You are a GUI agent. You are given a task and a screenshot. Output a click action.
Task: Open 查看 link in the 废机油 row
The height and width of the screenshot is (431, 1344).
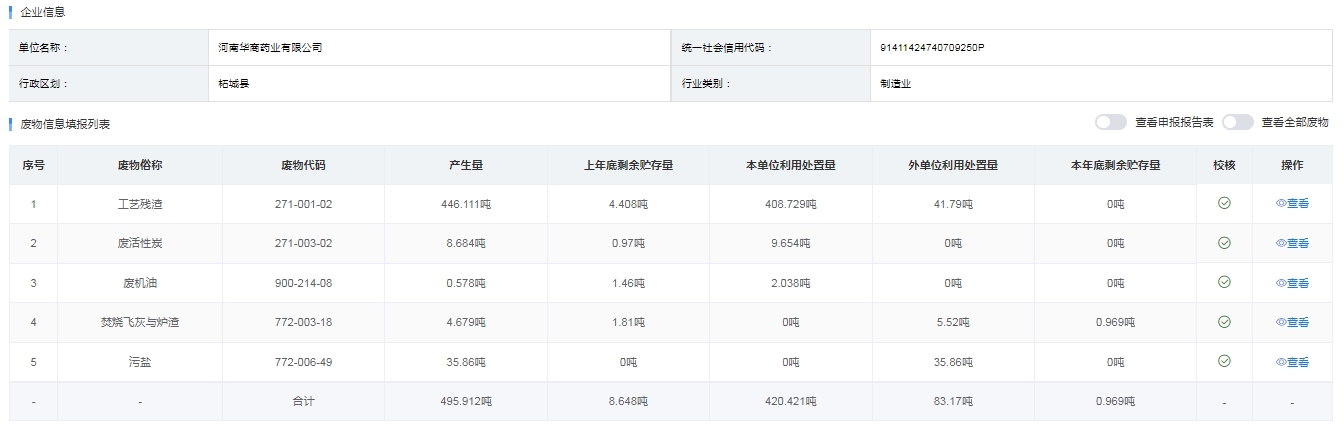[1292, 283]
